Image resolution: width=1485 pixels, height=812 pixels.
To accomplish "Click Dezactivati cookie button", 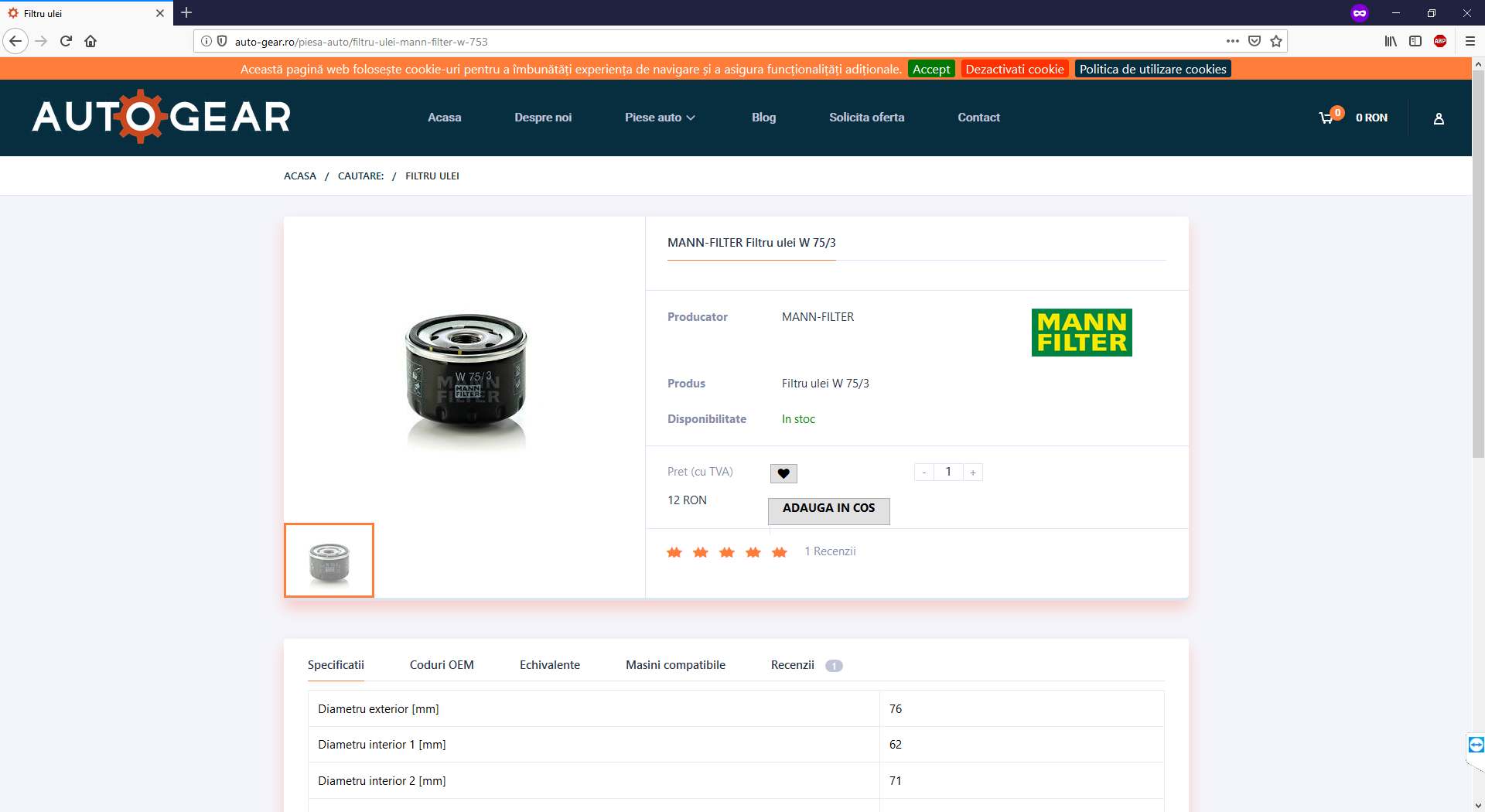I will 1015,69.
